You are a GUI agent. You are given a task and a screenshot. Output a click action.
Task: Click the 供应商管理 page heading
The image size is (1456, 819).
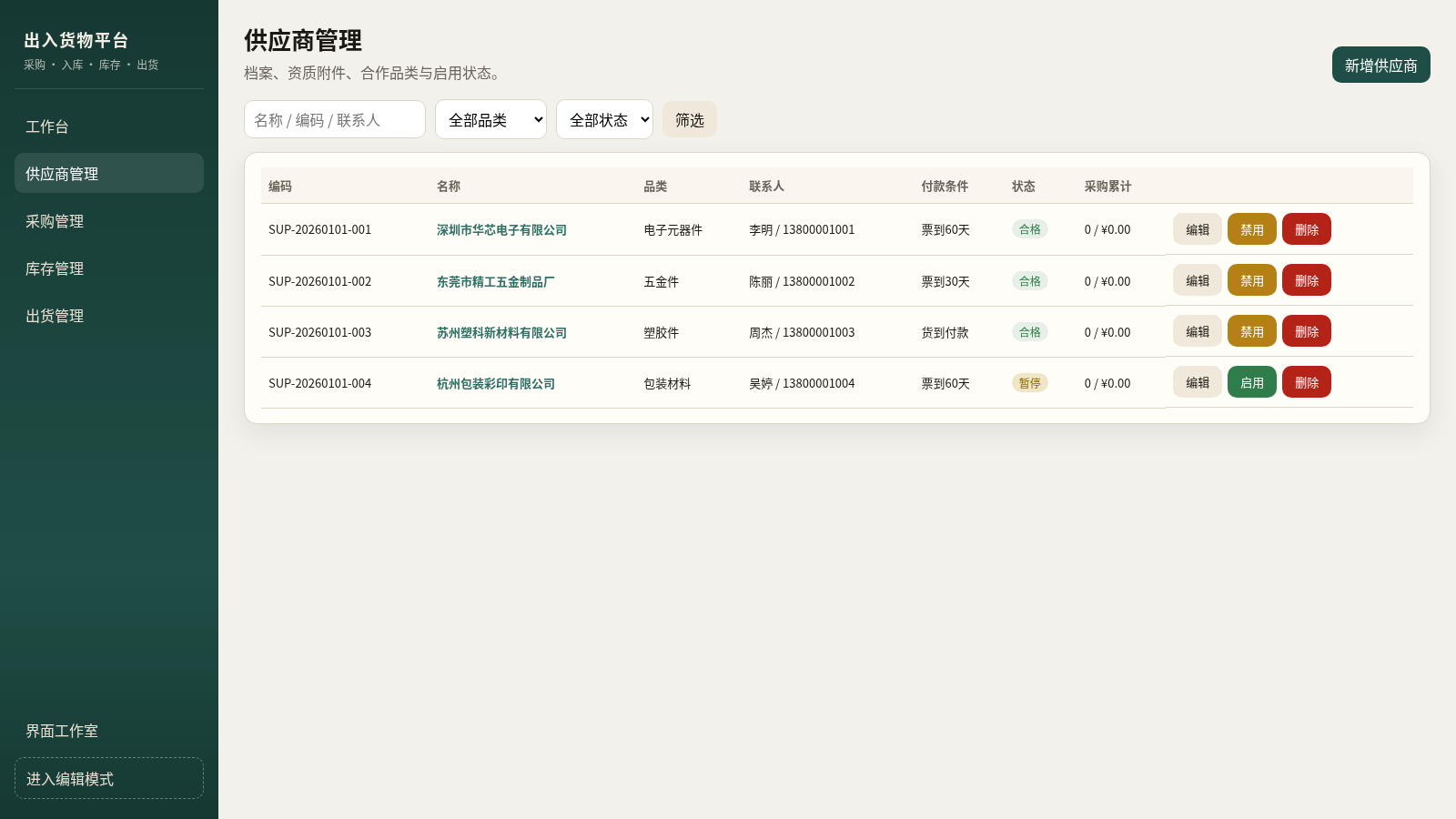click(303, 40)
